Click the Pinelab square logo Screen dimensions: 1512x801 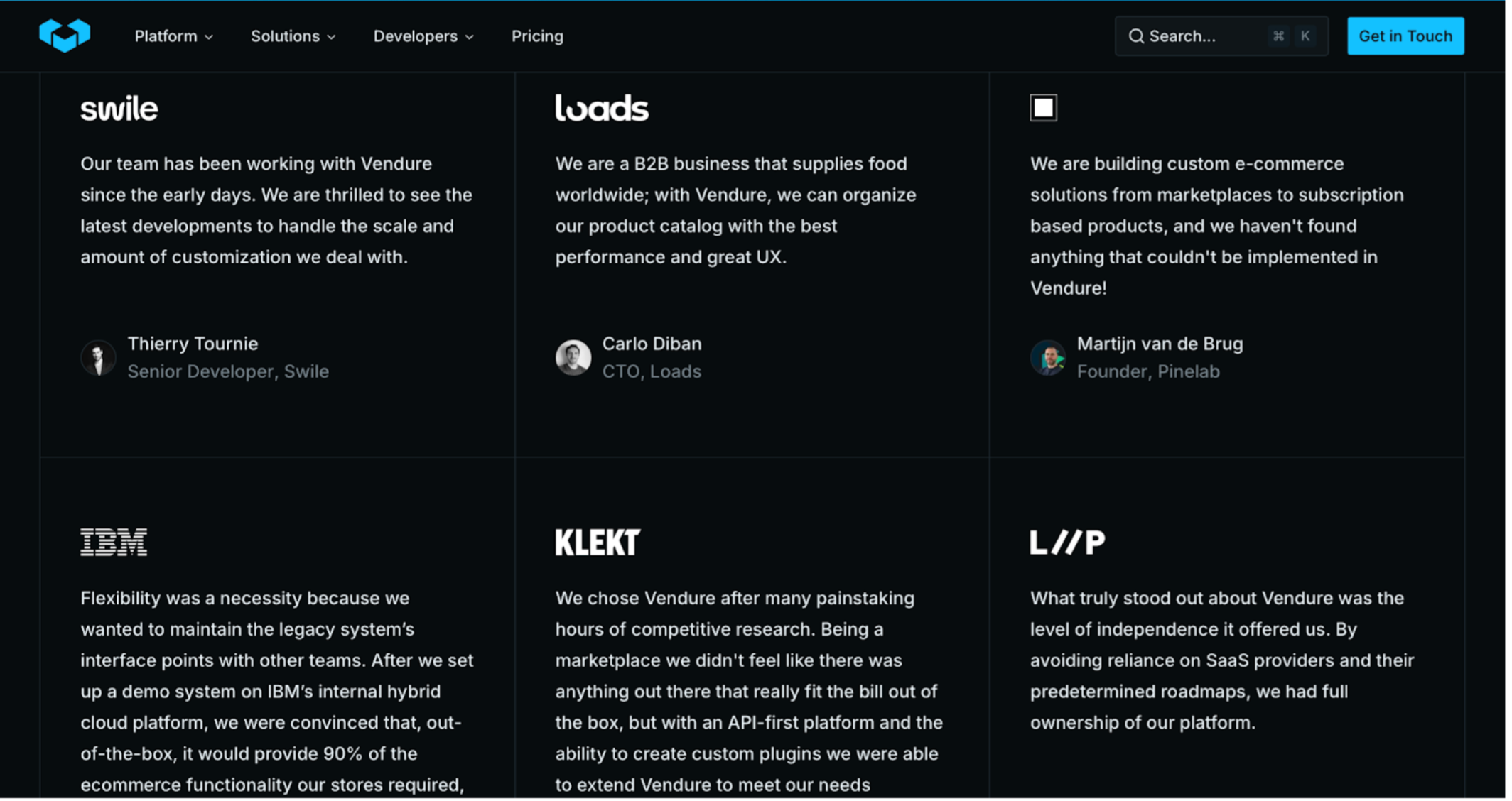1043,108
